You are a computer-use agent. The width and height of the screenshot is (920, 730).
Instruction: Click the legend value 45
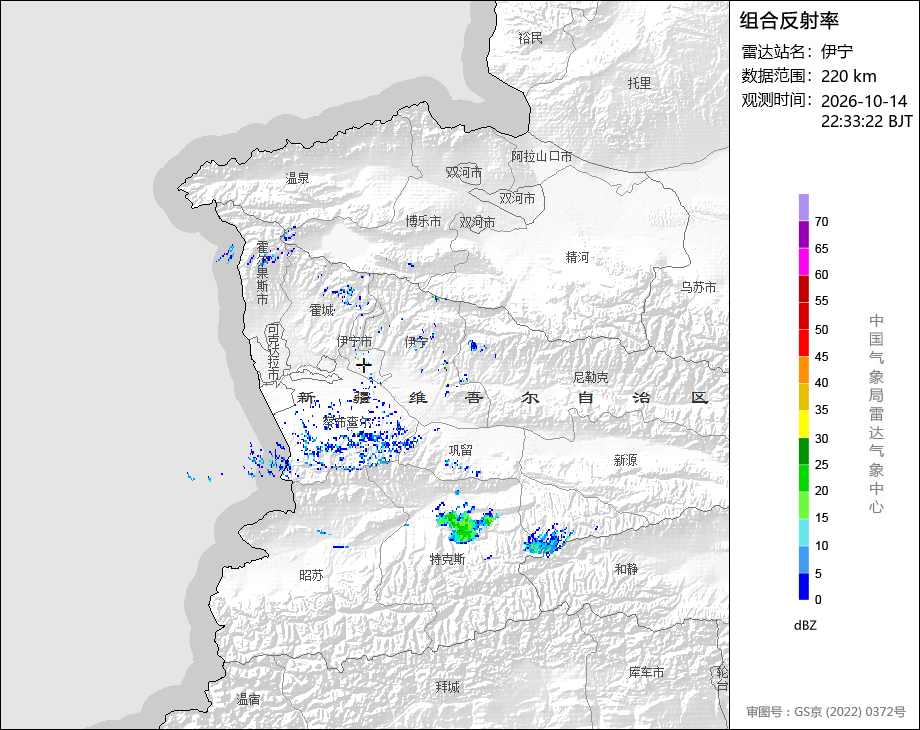point(821,357)
